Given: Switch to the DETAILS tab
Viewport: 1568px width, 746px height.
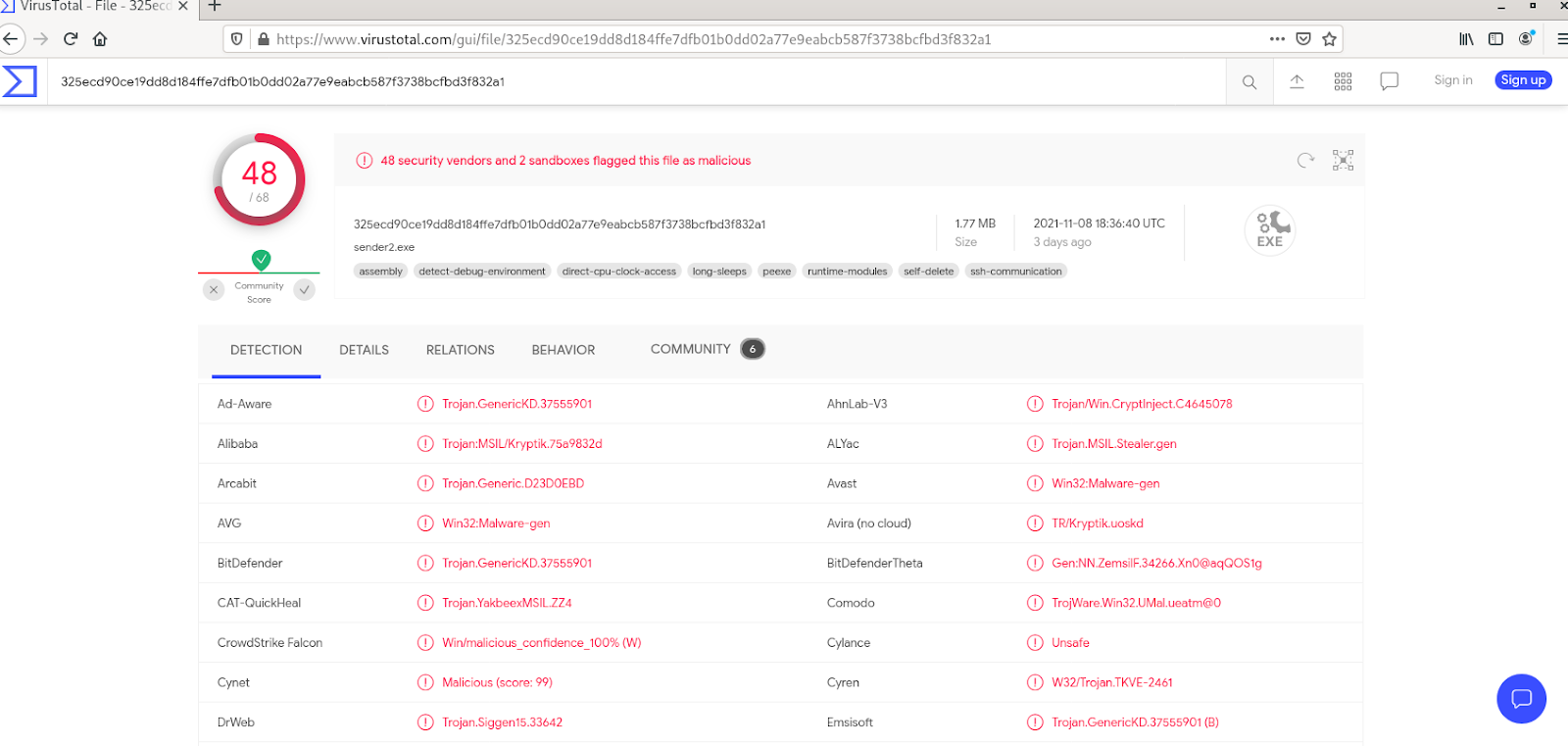Looking at the screenshot, I should tap(364, 350).
